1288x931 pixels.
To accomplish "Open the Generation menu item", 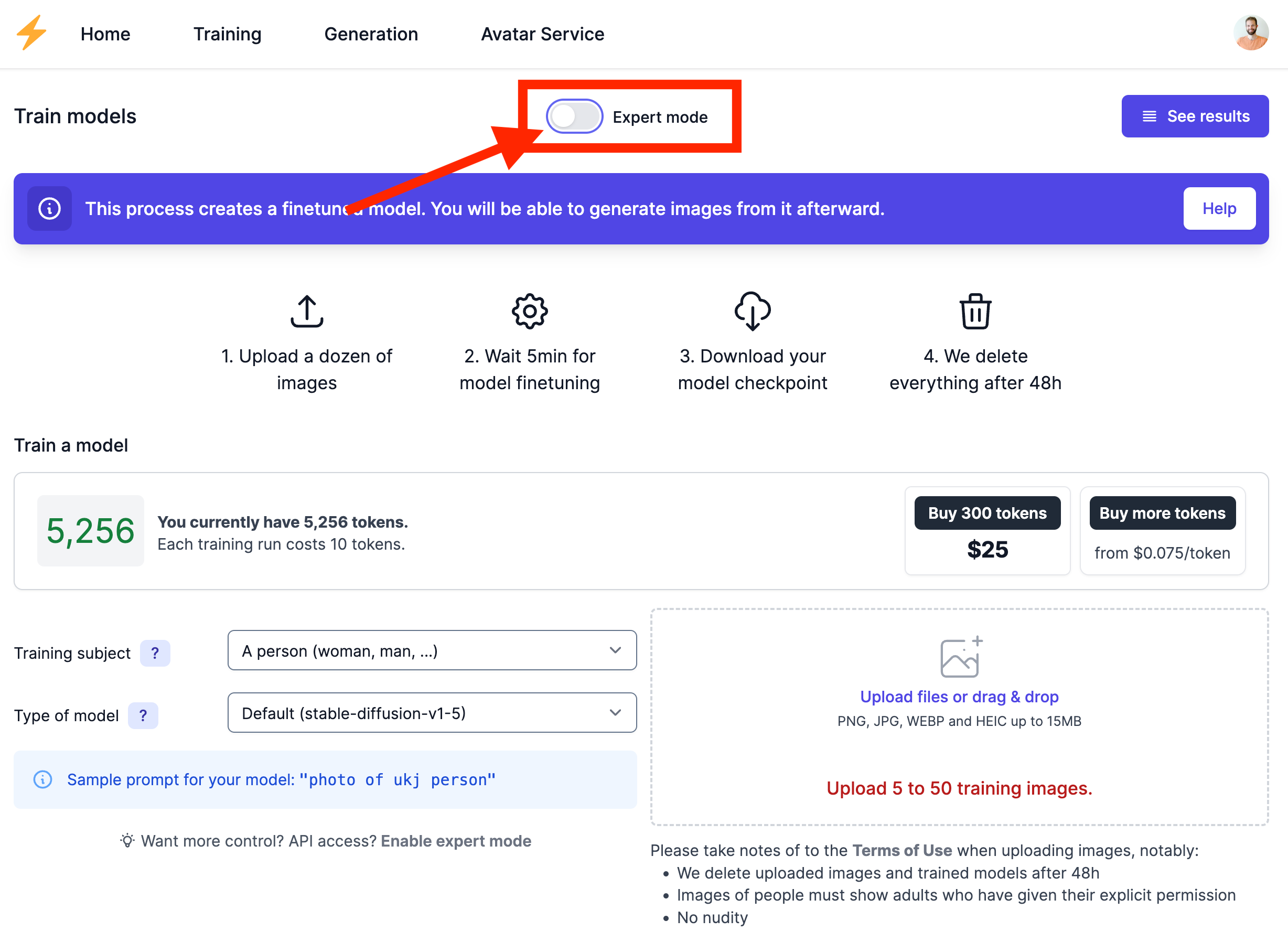I will click(371, 34).
